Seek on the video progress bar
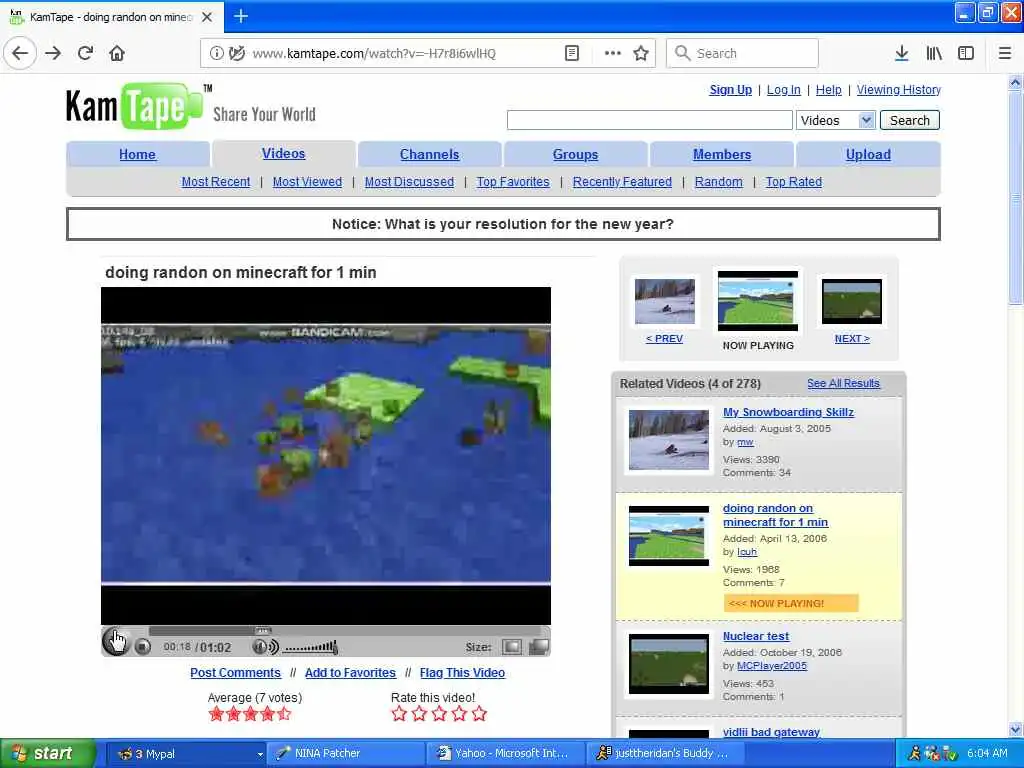Image resolution: width=1024 pixels, height=768 pixels. [345, 631]
